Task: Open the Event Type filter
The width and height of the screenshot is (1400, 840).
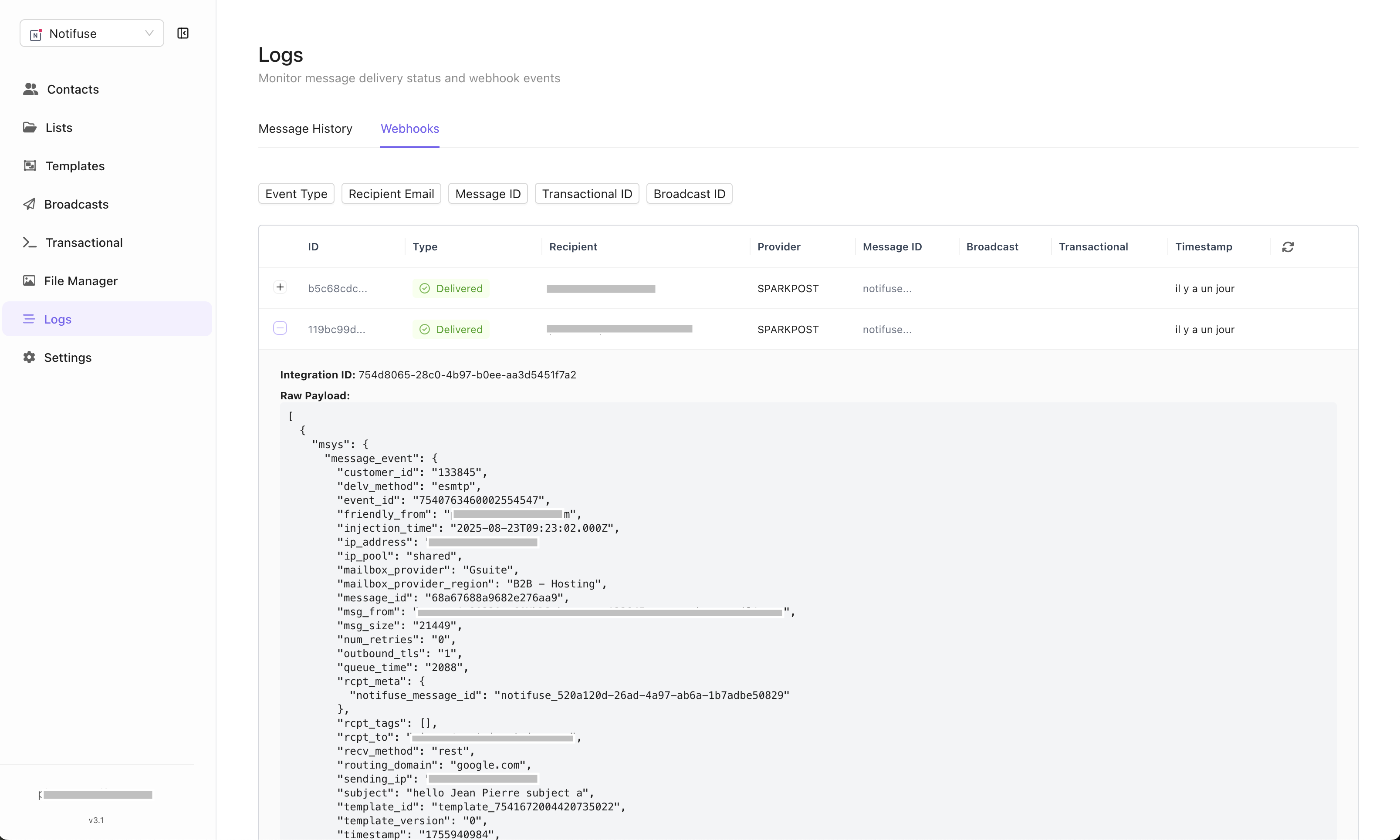Action: [x=296, y=194]
